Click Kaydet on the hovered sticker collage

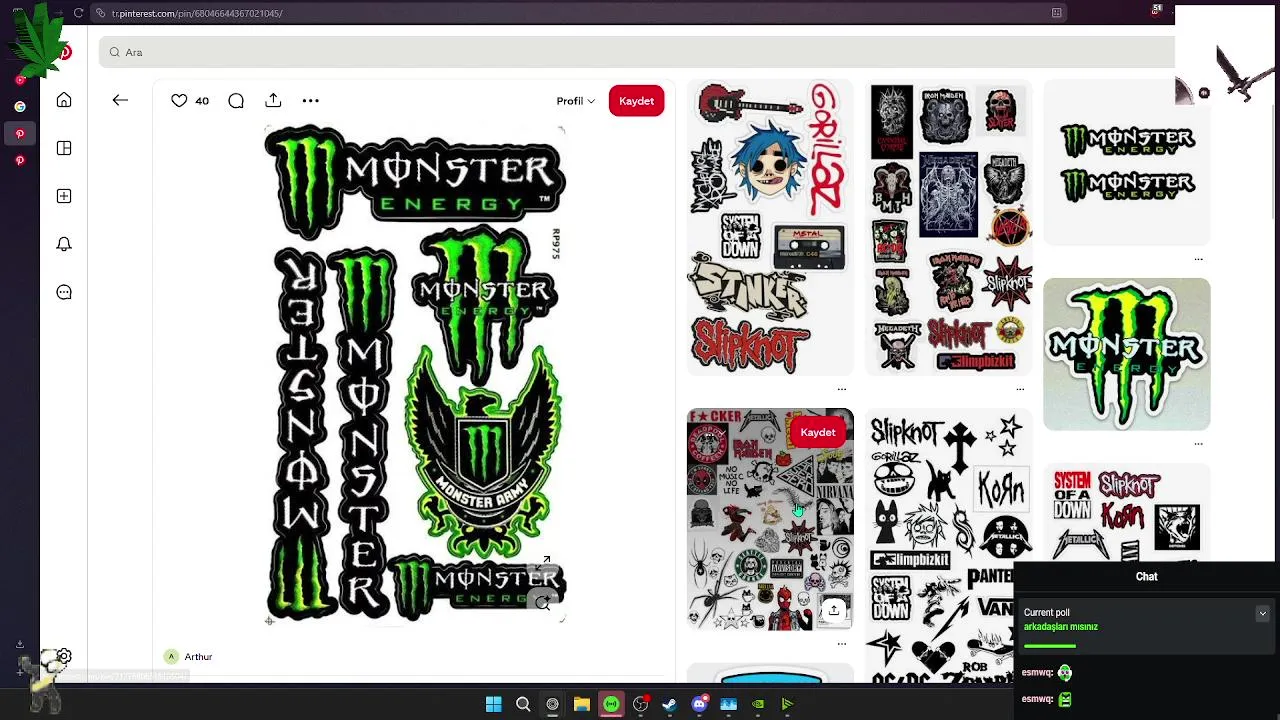[x=817, y=432]
